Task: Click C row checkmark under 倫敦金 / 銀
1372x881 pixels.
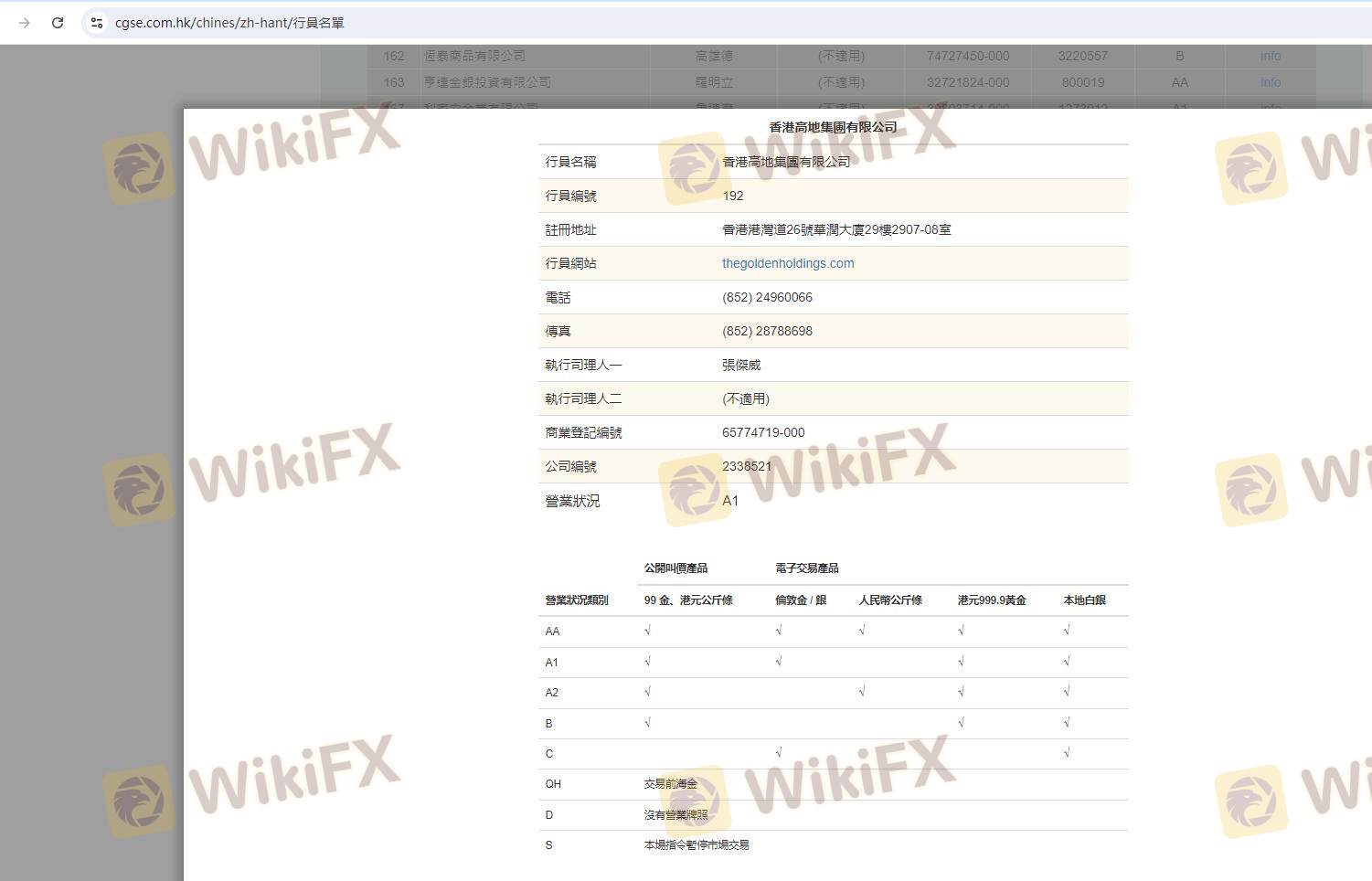Action: pos(779,753)
